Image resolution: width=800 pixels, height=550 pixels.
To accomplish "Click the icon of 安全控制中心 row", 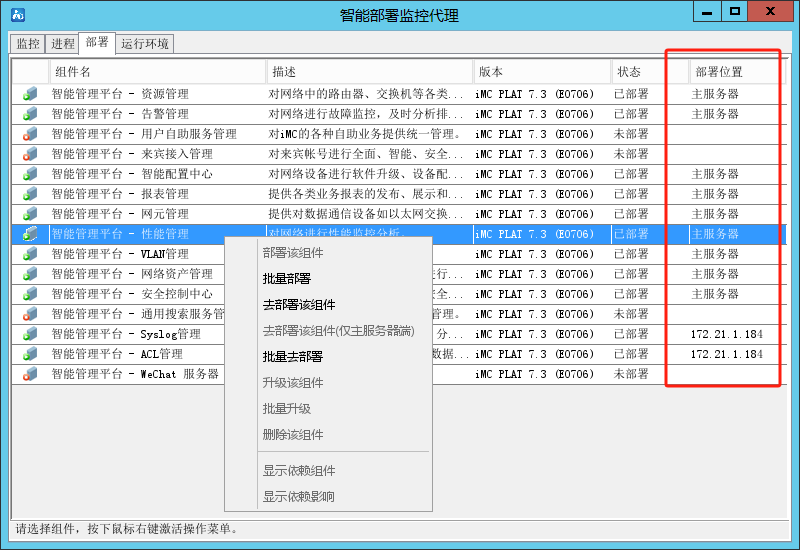I will point(30,294).
